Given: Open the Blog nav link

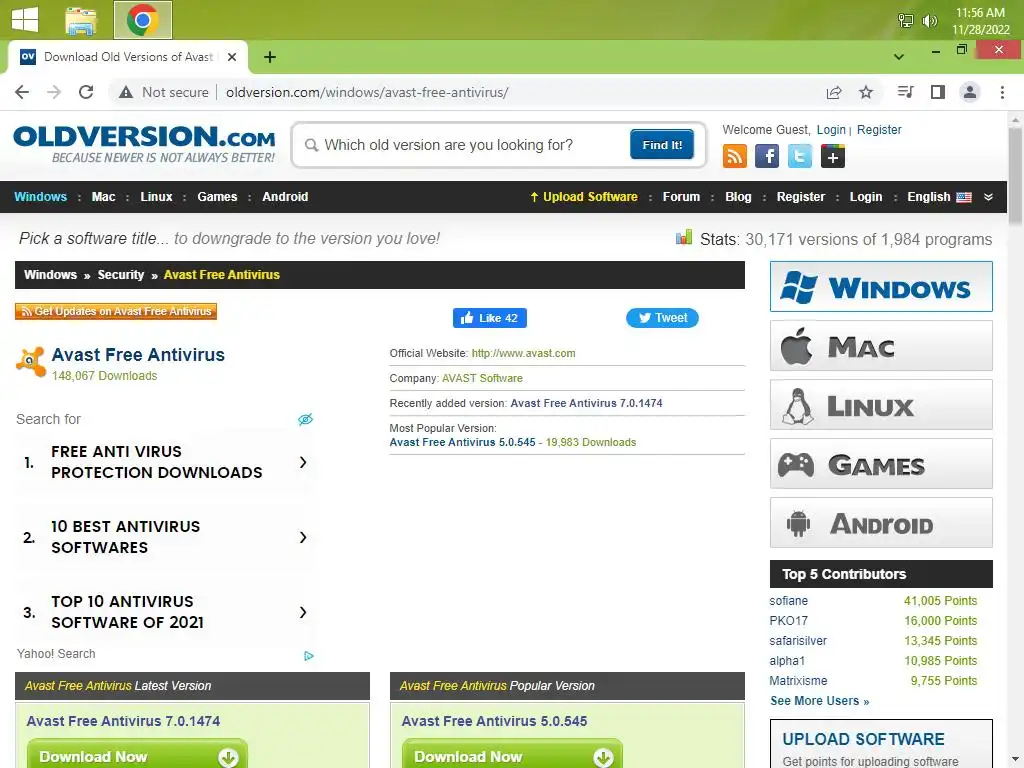Looking at the screenshot, I should tap(738, 197).
